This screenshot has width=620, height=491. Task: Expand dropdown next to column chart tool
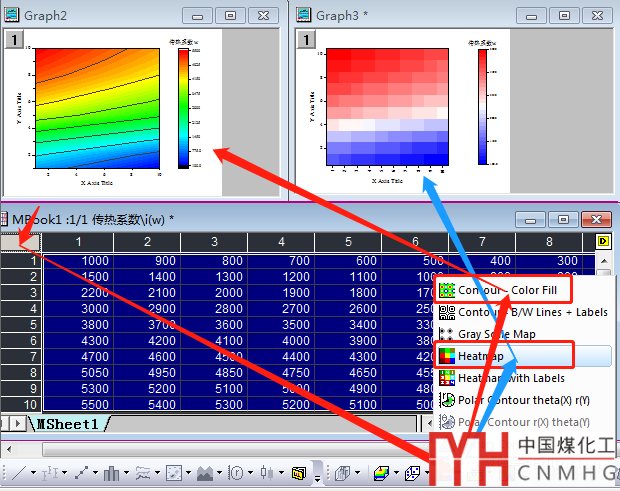[x=126, y=472]
